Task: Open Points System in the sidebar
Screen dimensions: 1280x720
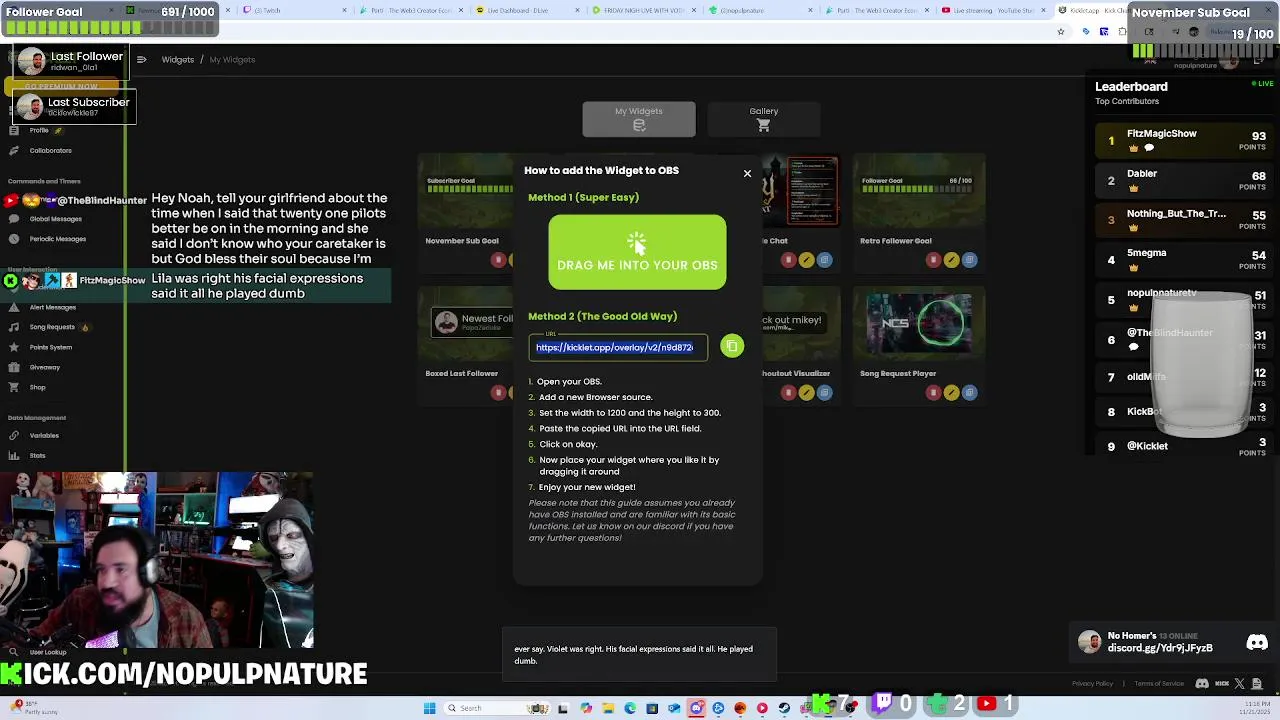Action: tap(50, 347)
